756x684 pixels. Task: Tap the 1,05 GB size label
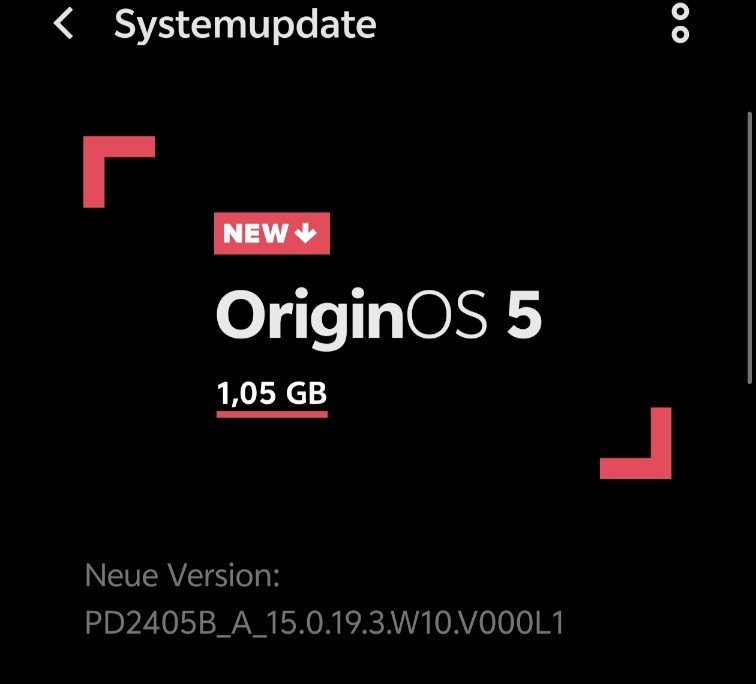point(272,393)
